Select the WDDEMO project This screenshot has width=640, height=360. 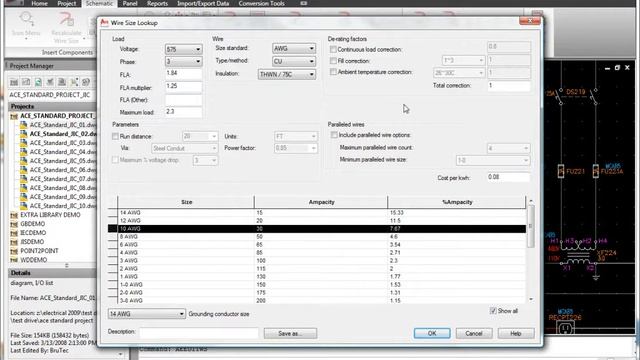29,260
